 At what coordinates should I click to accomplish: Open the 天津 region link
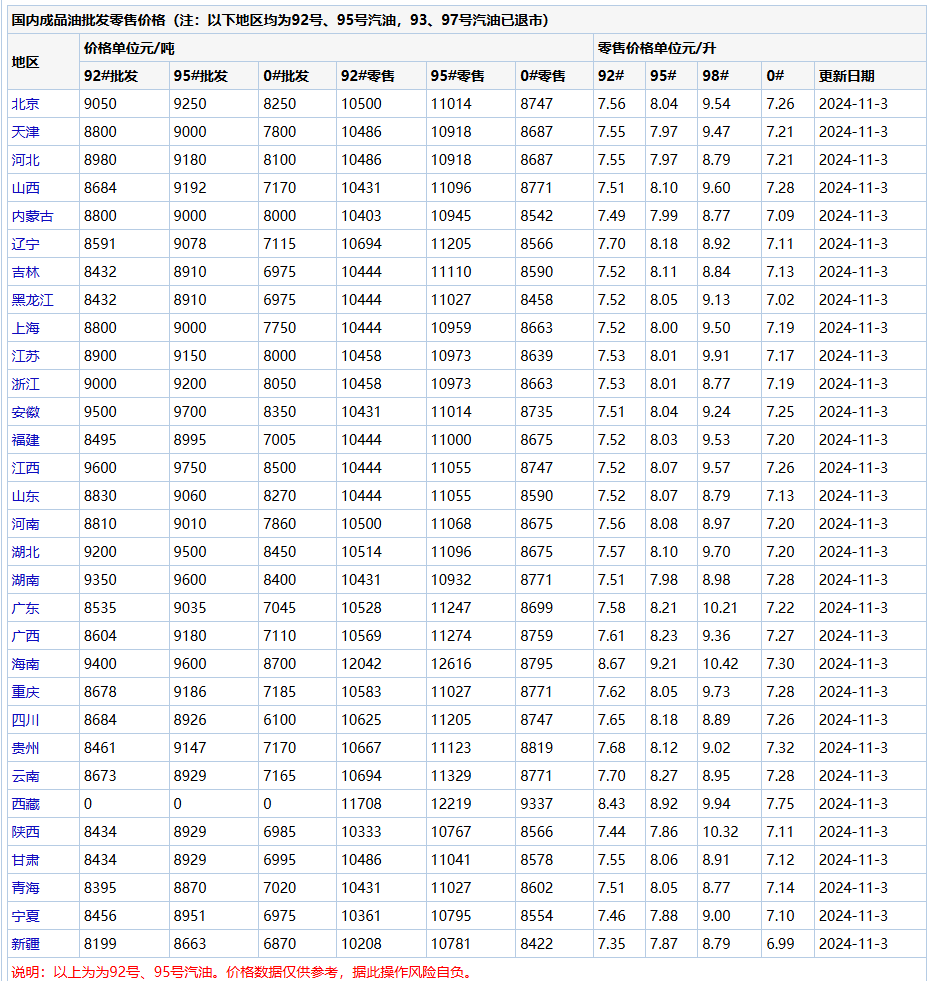point(25,132)
